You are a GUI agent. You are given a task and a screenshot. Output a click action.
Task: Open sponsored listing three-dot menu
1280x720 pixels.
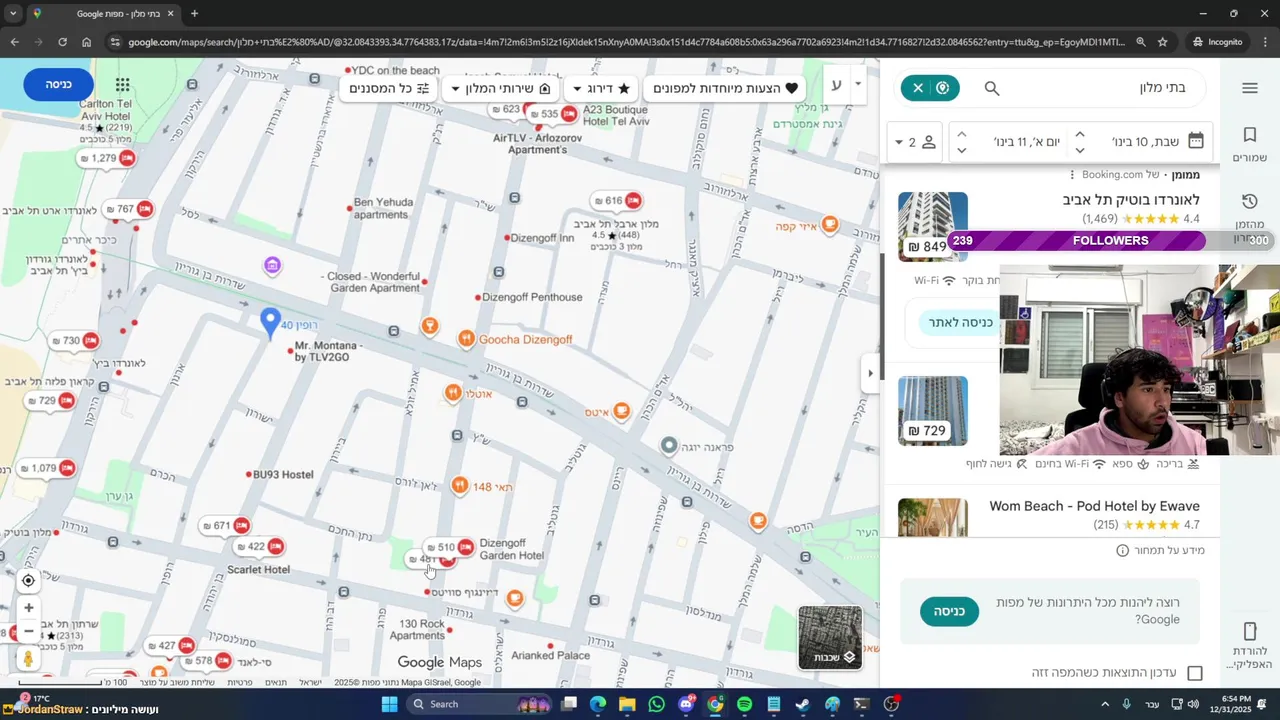coord(1072,175)
